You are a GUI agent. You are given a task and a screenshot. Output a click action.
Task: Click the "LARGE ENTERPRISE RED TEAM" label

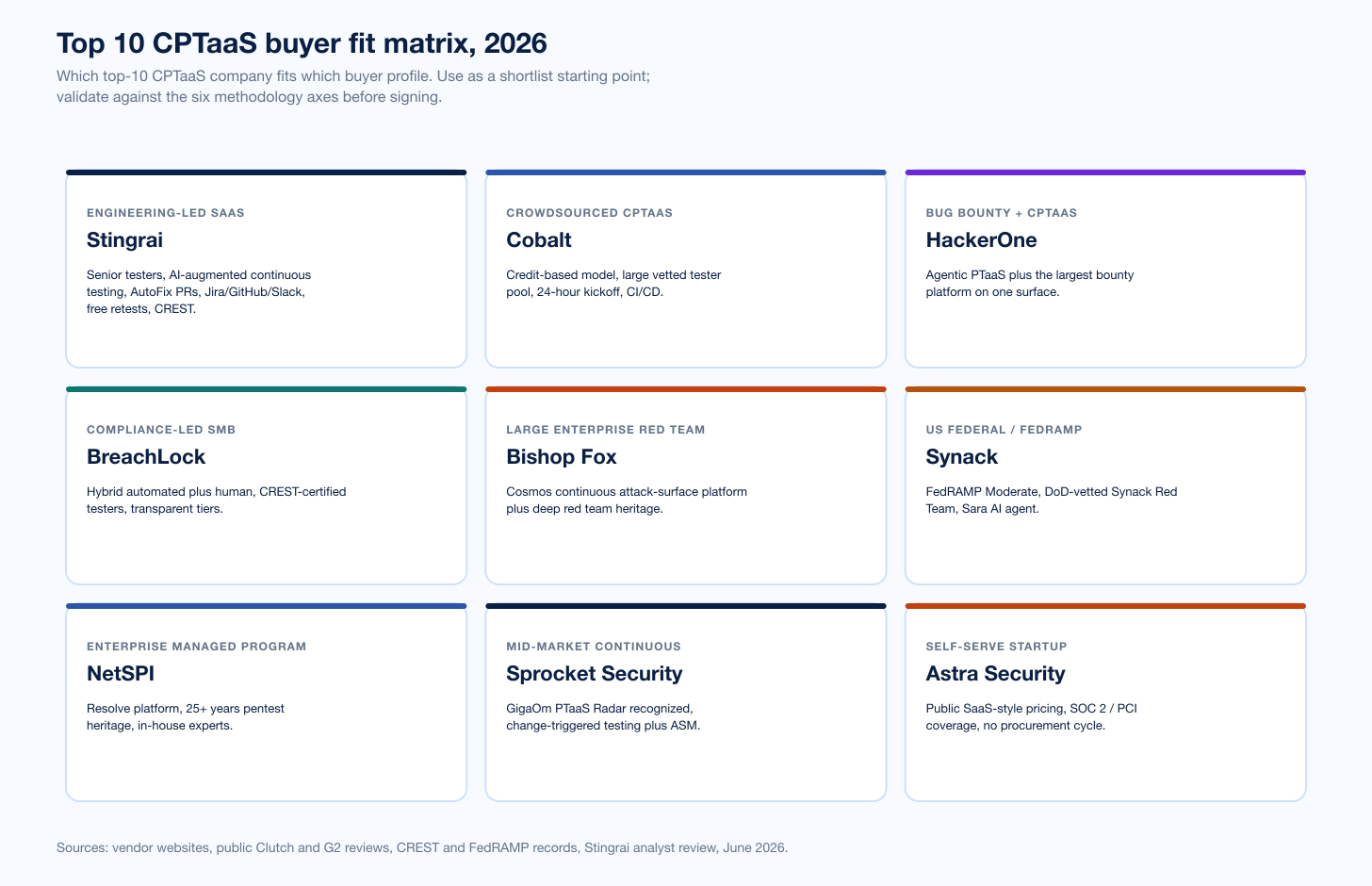tap(606, 430)
